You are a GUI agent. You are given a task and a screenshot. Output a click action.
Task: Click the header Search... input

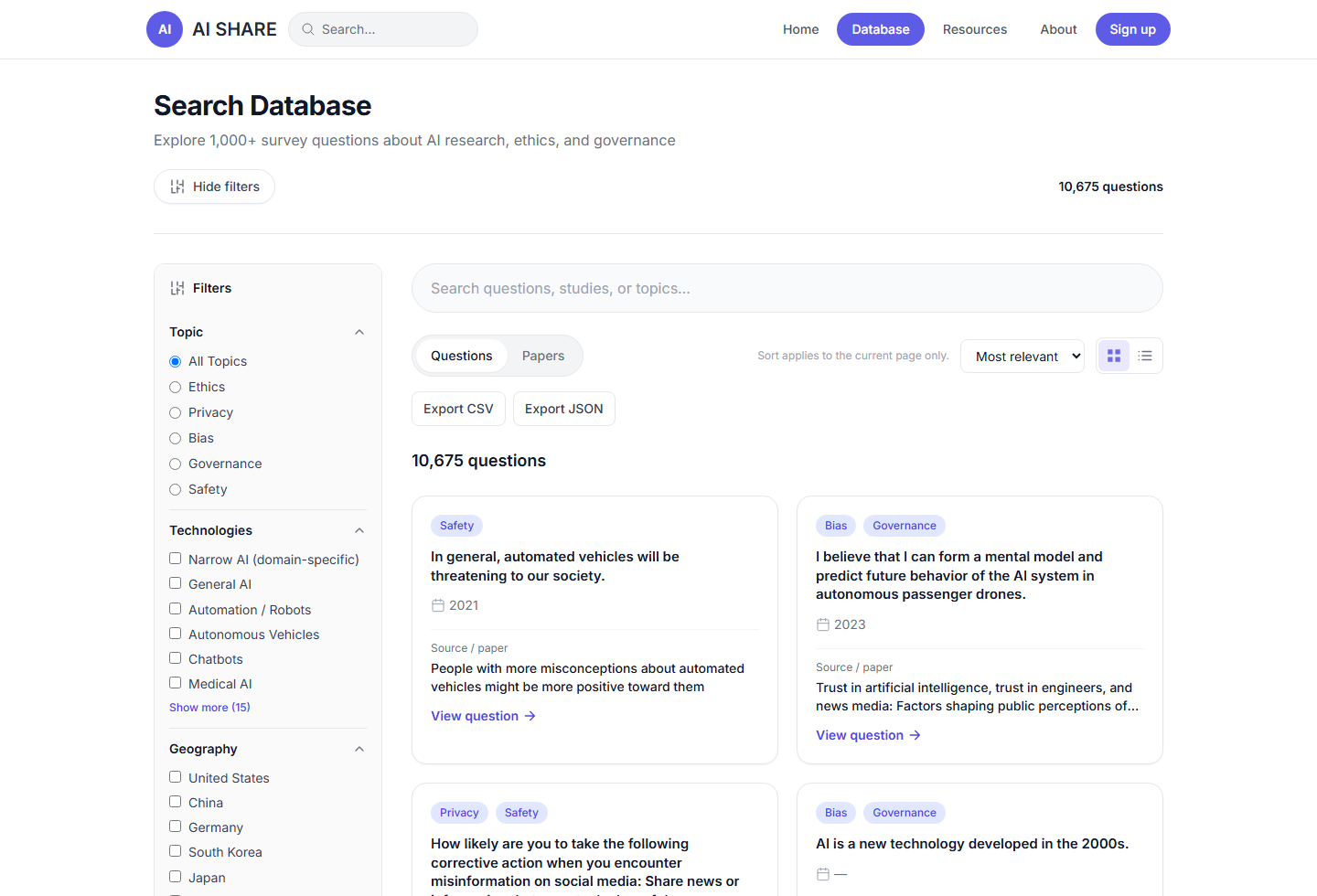[383, 29]
